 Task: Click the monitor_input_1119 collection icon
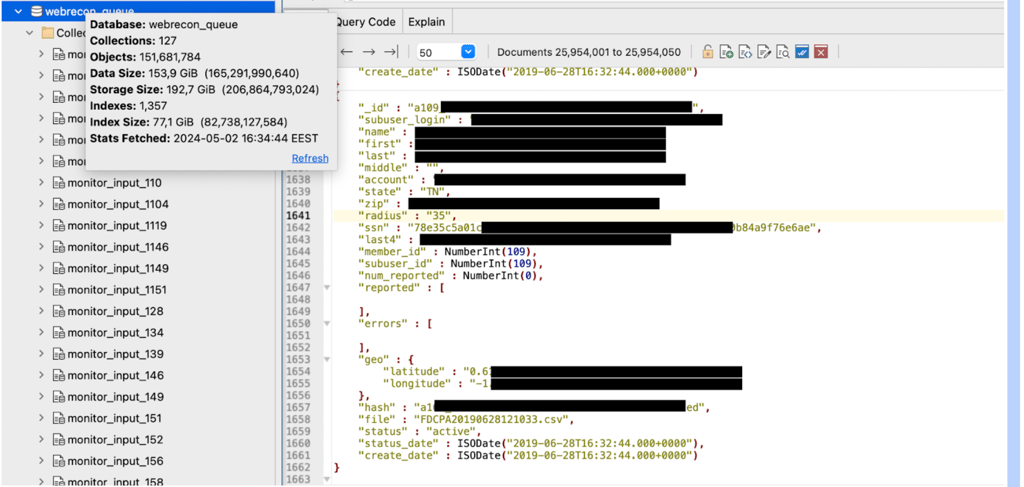[59, 226]
